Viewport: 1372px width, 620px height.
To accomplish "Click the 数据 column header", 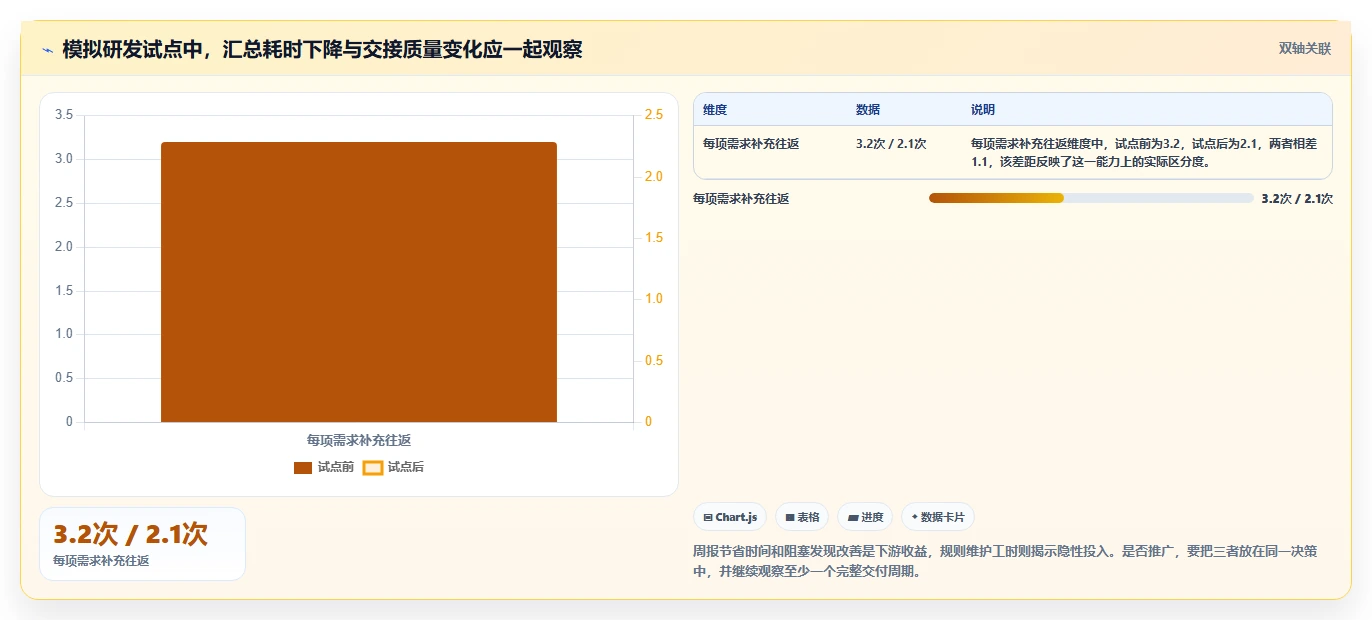I will (868, 110).
